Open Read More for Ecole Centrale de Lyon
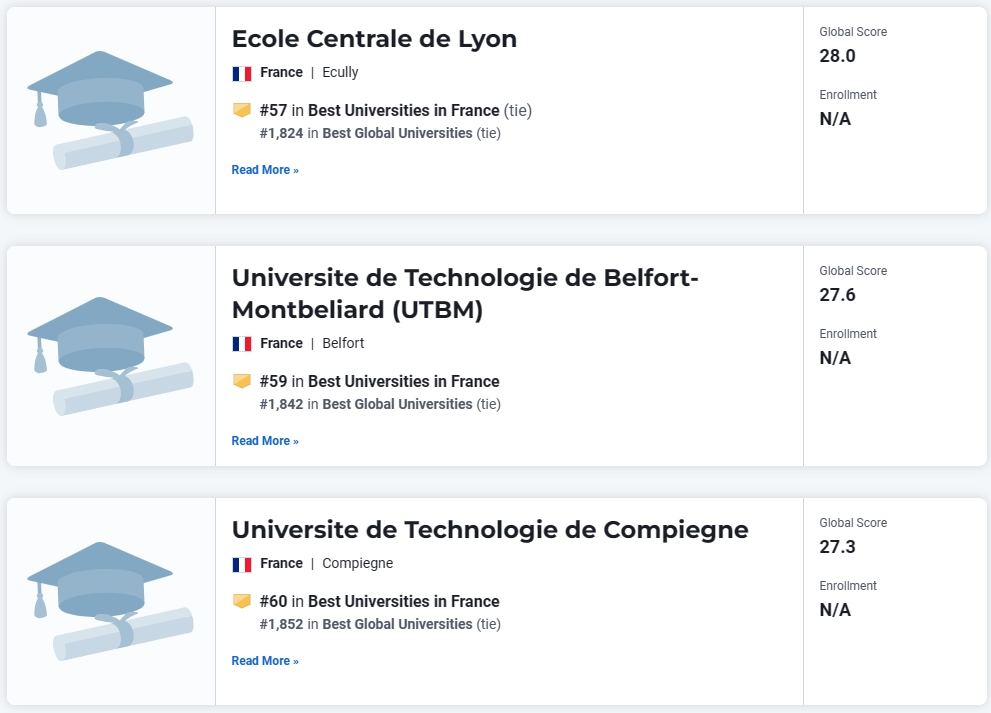991x713 pixels. click(x=265, y=170)
